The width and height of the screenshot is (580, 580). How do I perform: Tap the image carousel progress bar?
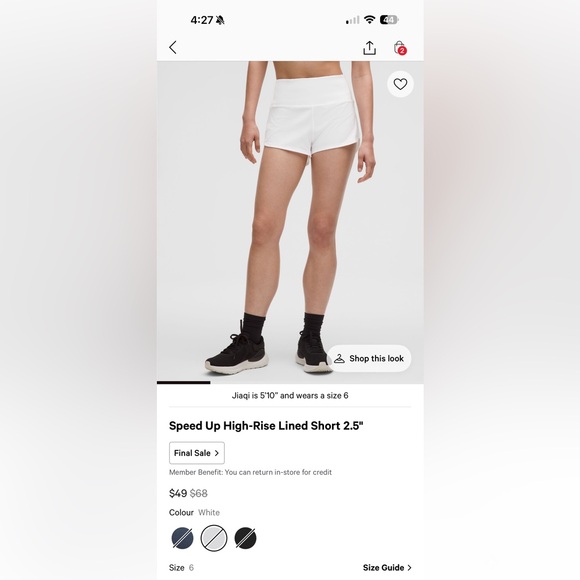pyautogui.click(x=290, y=382)
